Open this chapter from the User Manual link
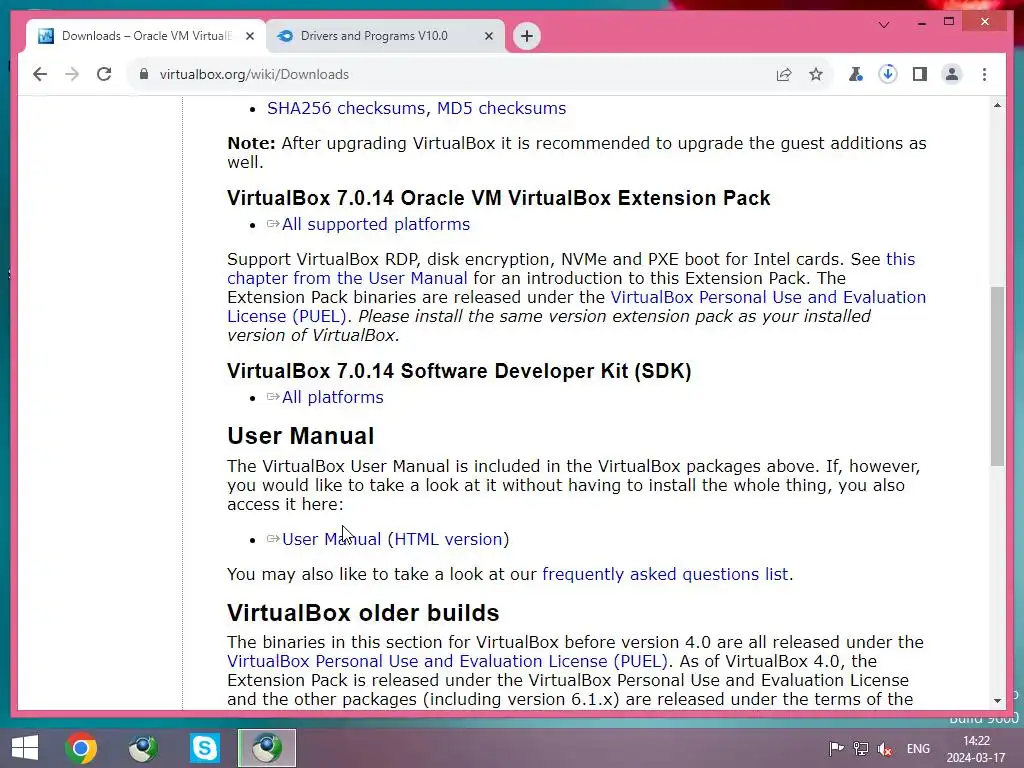Viewport: 1024px width, 768px height. pos(571,268)
